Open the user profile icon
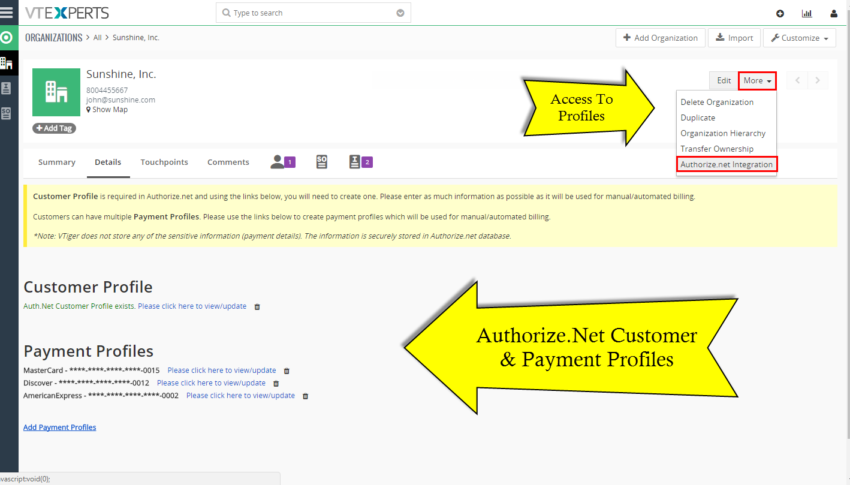 coord(834,14)
